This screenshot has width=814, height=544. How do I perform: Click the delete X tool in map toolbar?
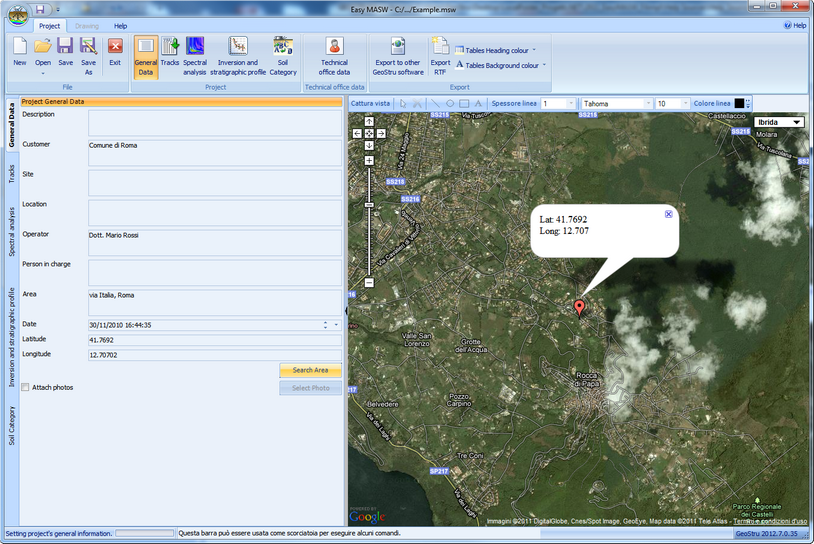417,103
